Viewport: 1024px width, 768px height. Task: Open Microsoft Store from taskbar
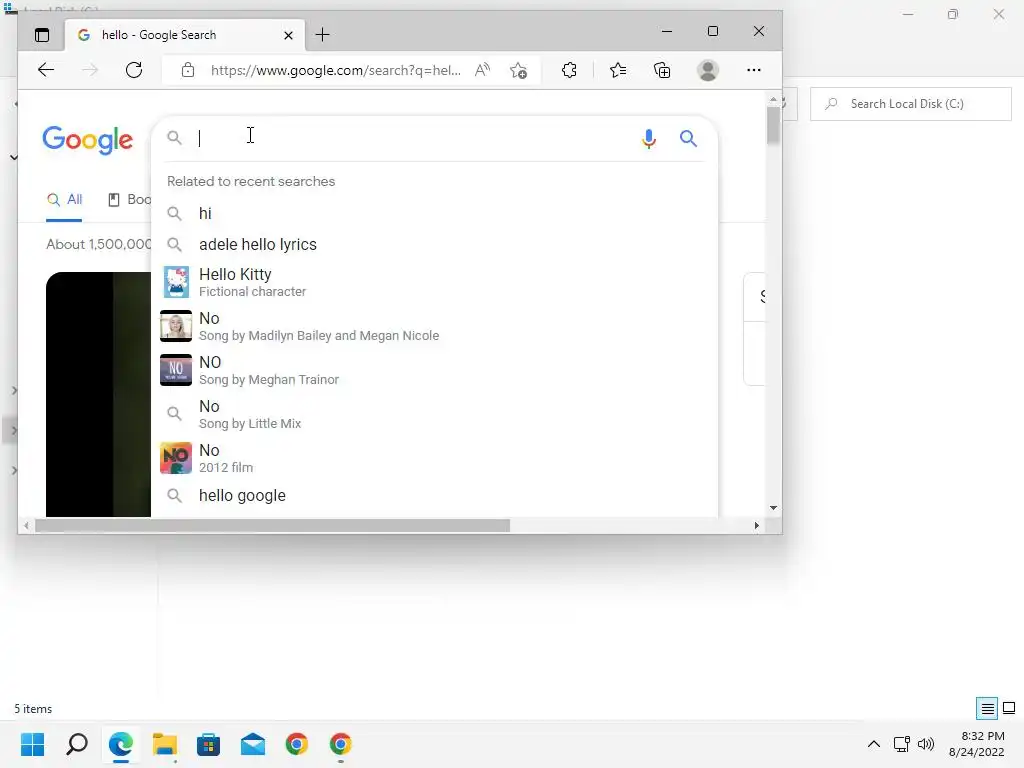click(208, 744)
